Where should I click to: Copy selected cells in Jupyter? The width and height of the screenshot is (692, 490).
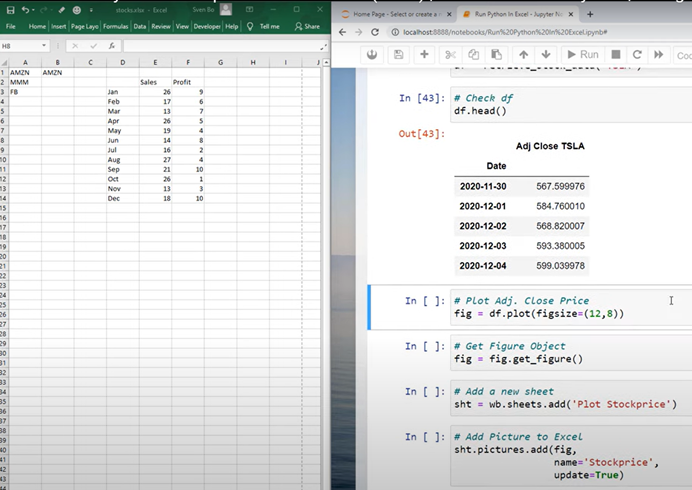473,54
